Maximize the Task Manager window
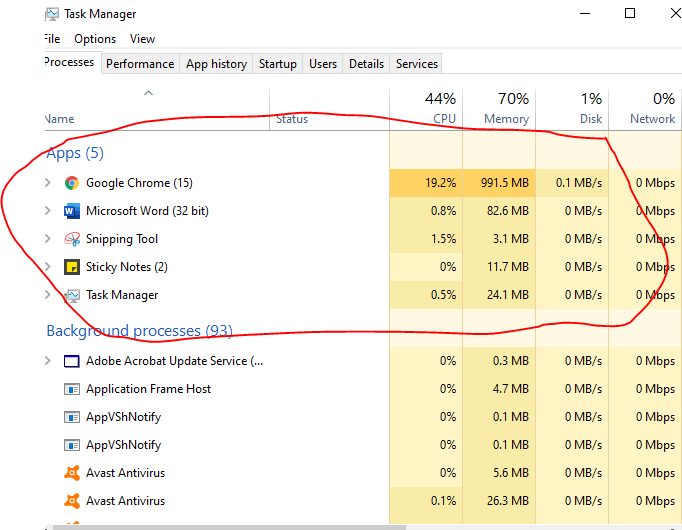The height and width of the screenshot is (530, 682). [x=630, y=13]
